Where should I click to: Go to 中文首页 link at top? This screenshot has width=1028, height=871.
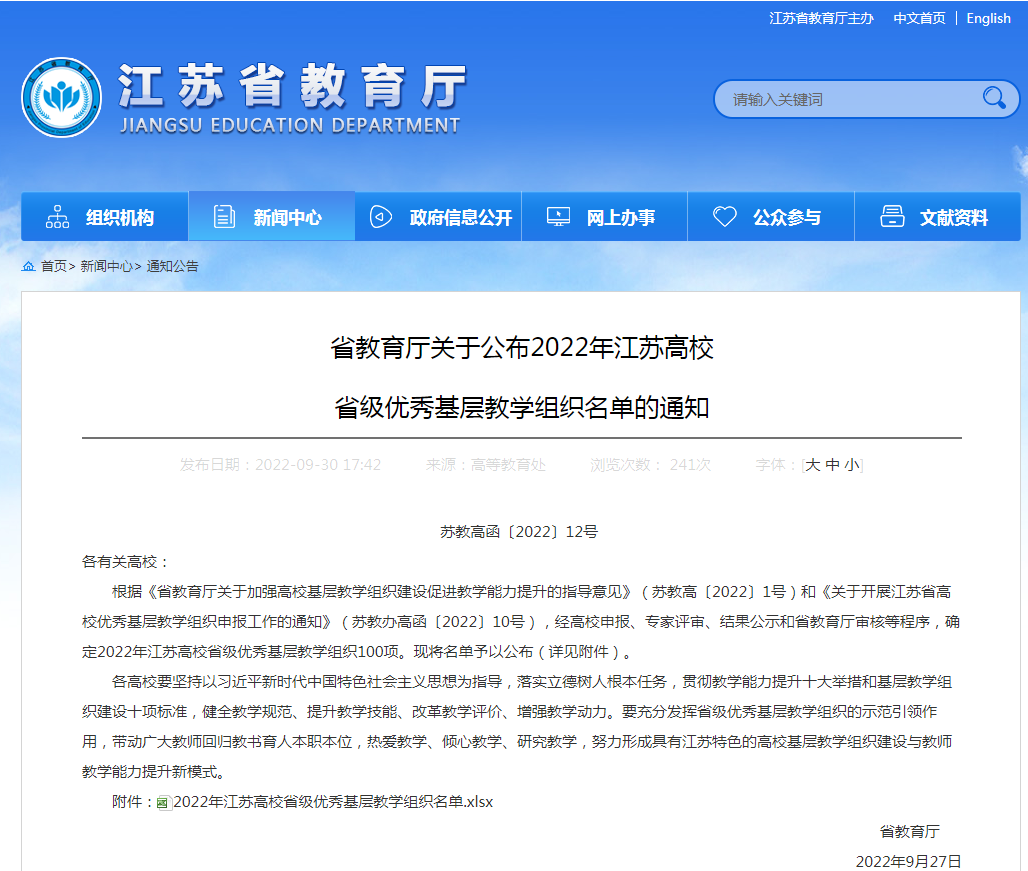(x=919, y=18)
